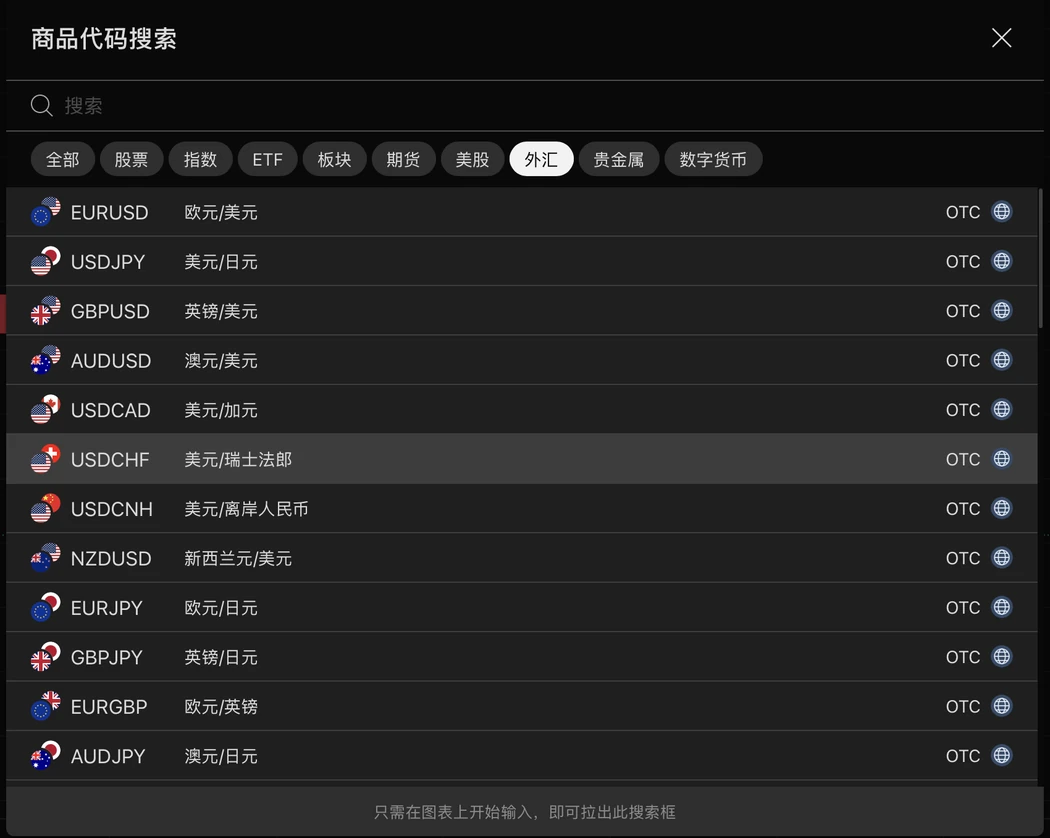
Task: Select the 股票 category filter
Action: (x=131, y=159)
